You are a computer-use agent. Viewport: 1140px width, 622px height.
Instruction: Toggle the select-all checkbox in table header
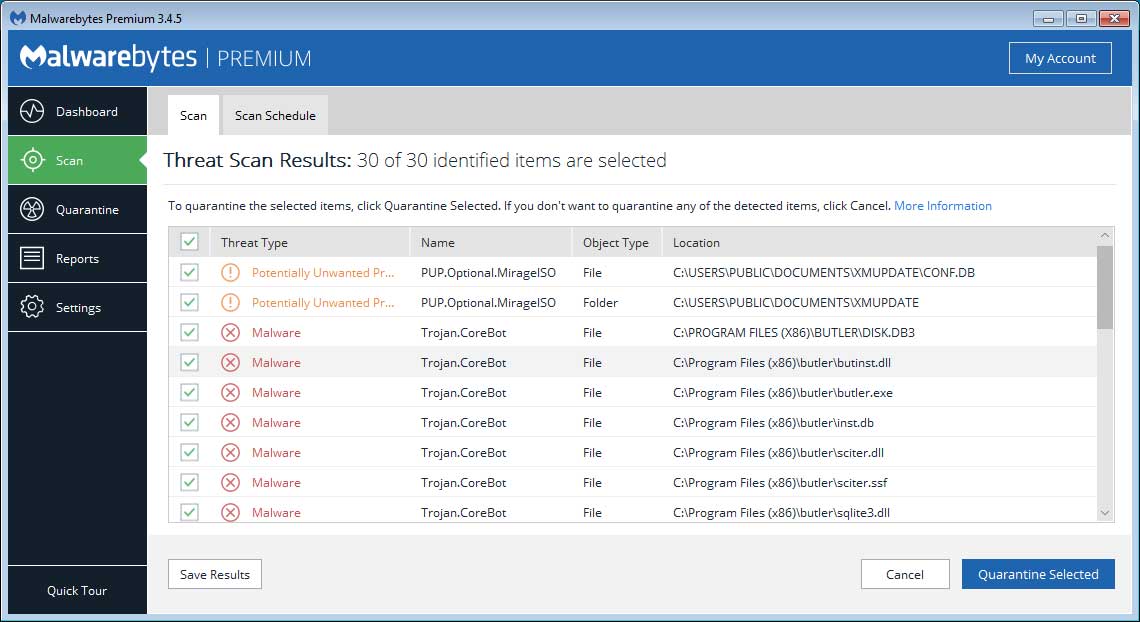click(189, 242)
